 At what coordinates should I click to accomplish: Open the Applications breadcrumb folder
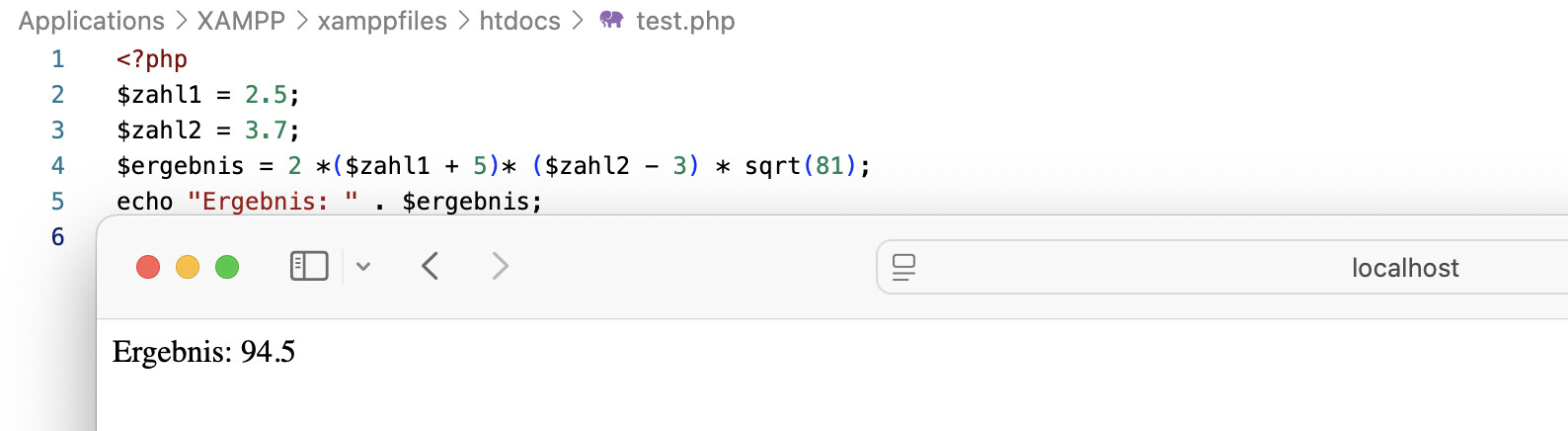[91, 21]
